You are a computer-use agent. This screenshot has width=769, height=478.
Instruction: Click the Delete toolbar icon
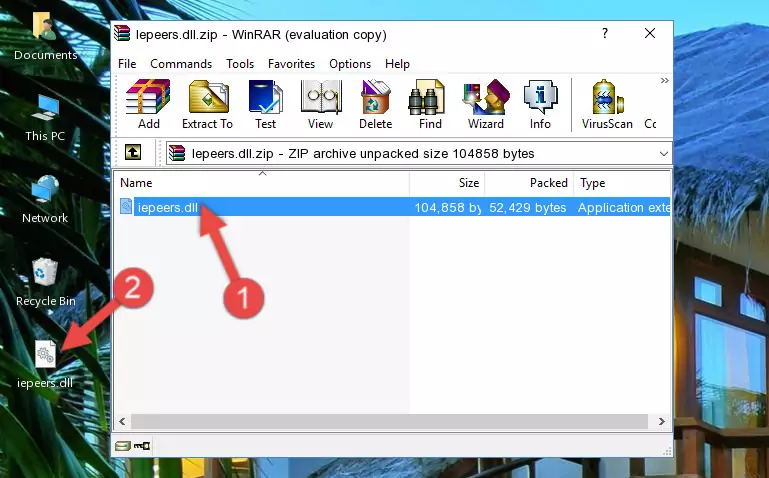(376, 104)
